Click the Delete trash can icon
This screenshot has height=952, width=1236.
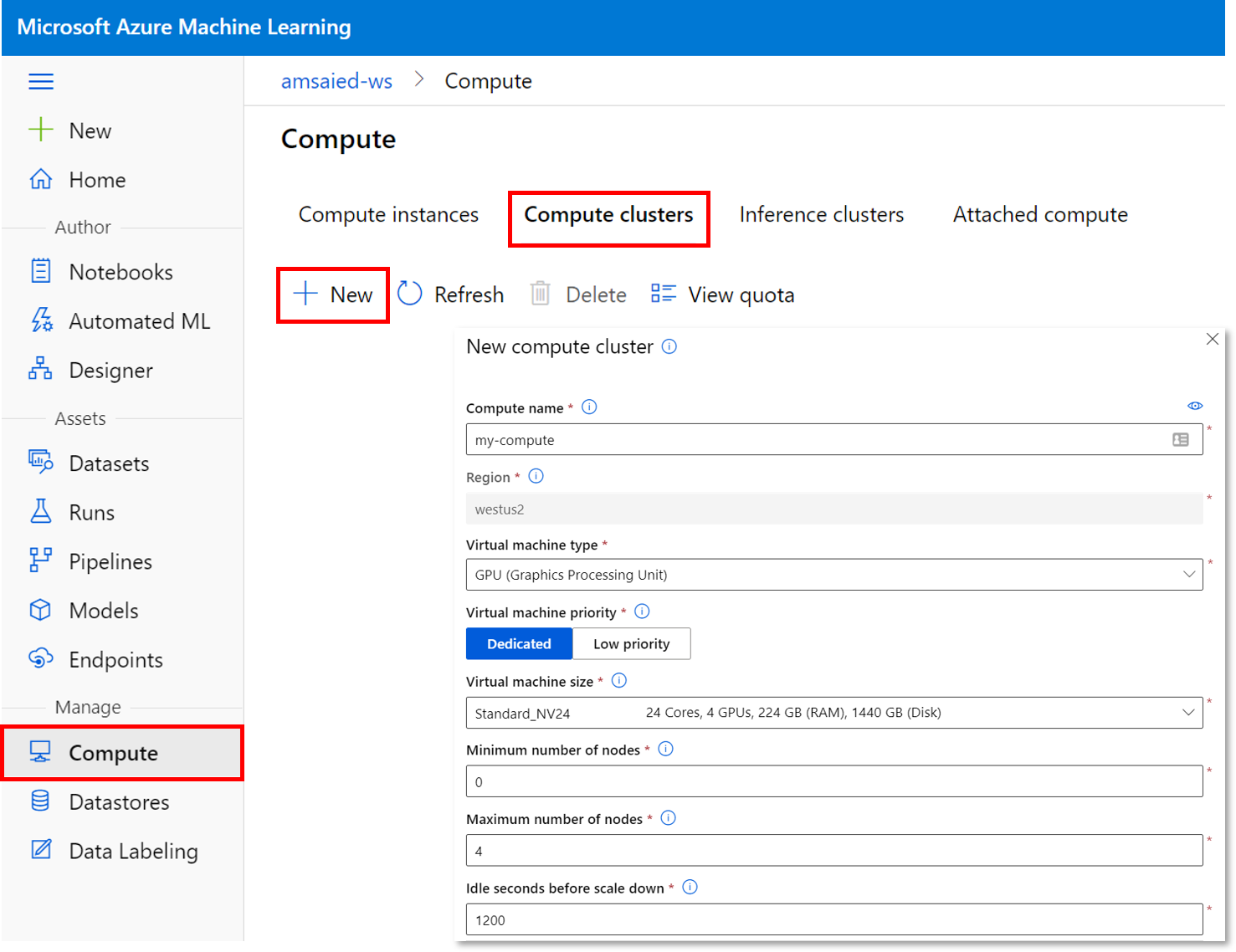point(541,294)
